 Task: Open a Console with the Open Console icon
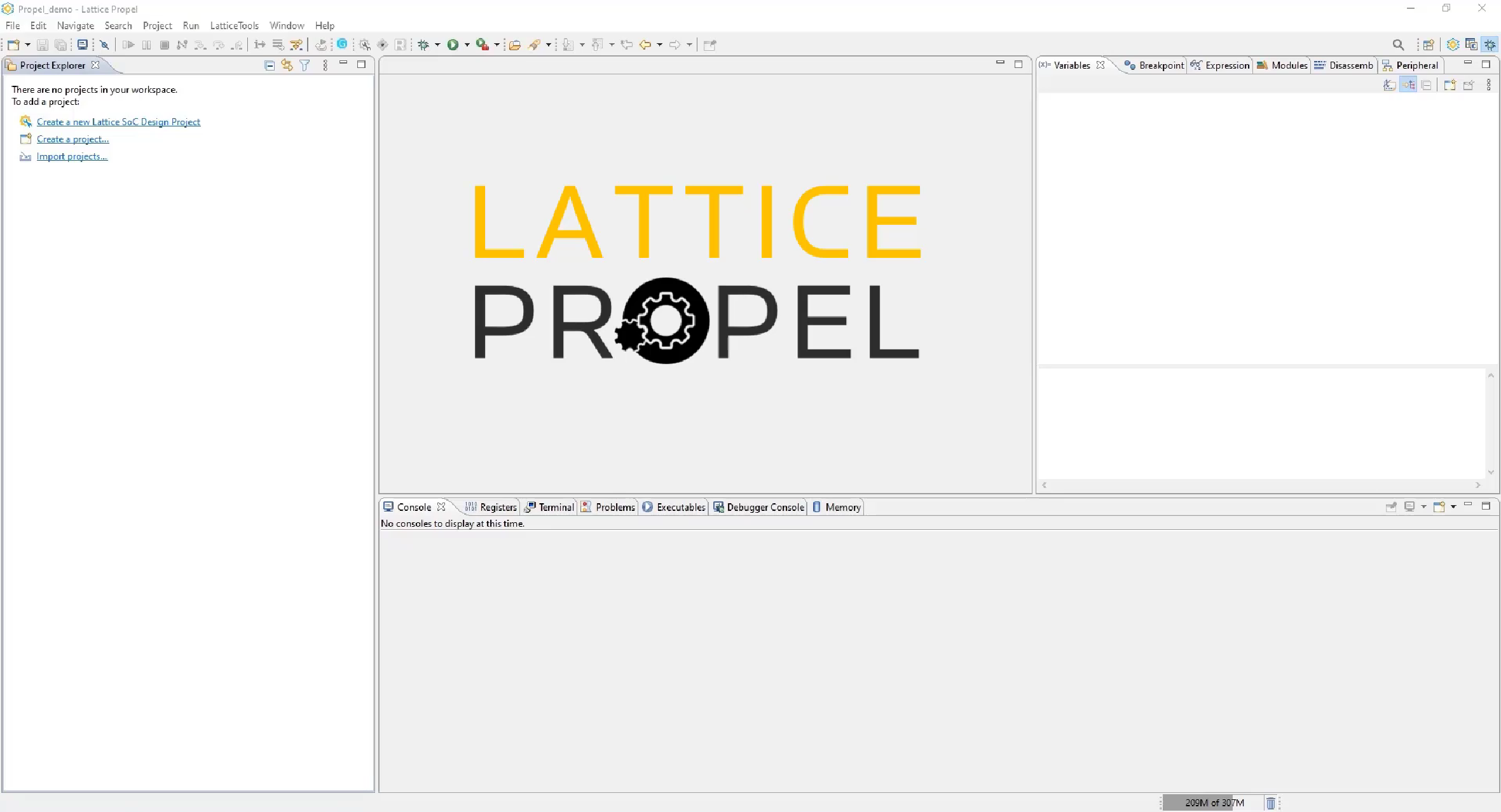(x=1441, y=506)
